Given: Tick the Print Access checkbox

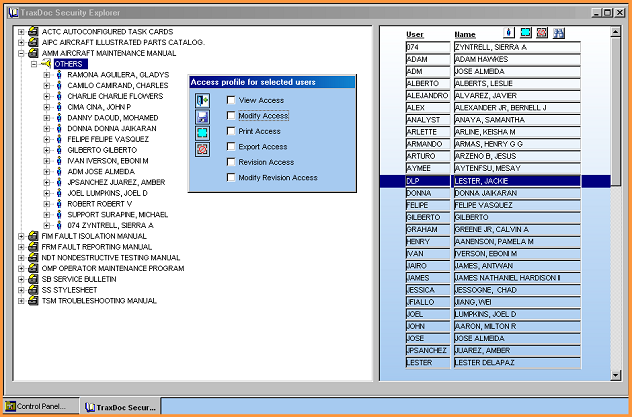Looking at the screenshot, I should pos(231,132).
